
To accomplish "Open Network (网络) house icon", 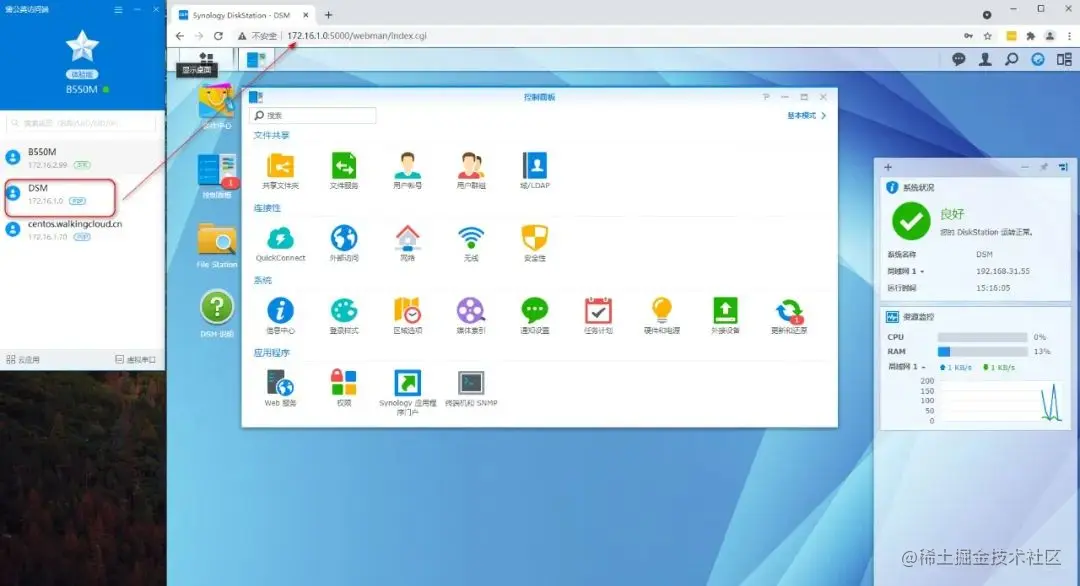I will point(407,238).
